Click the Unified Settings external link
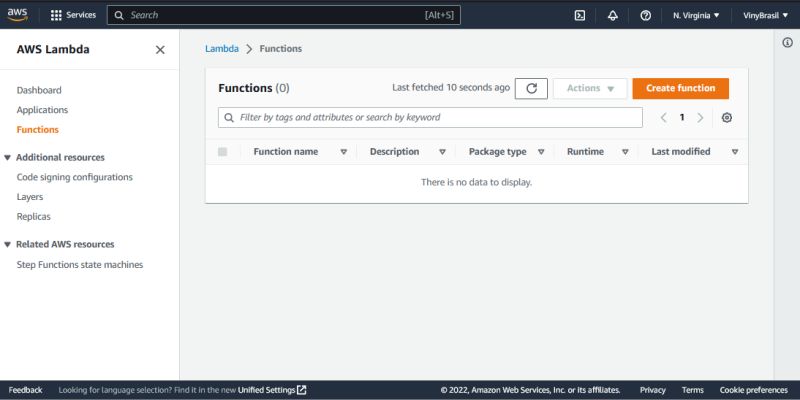This screenshot has width=800, height=400. coord(272,390)
